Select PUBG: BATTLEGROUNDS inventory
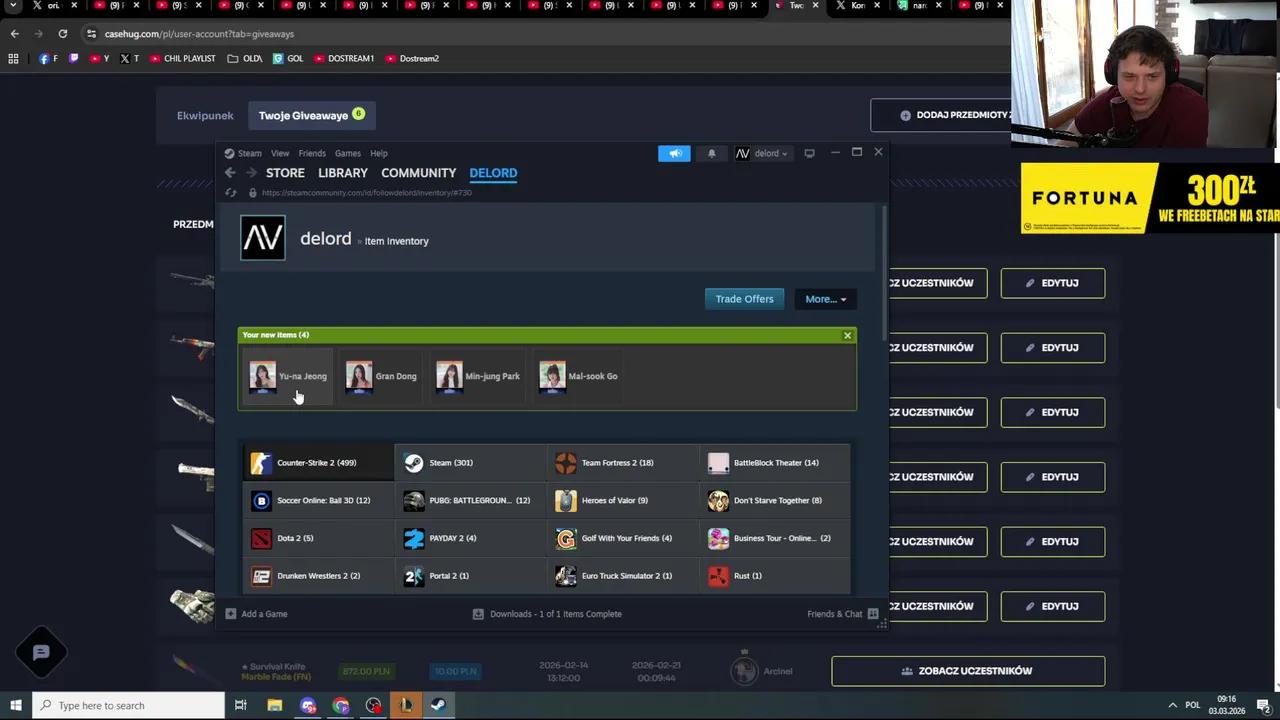Screen dimensions: 1280x720 470,500
